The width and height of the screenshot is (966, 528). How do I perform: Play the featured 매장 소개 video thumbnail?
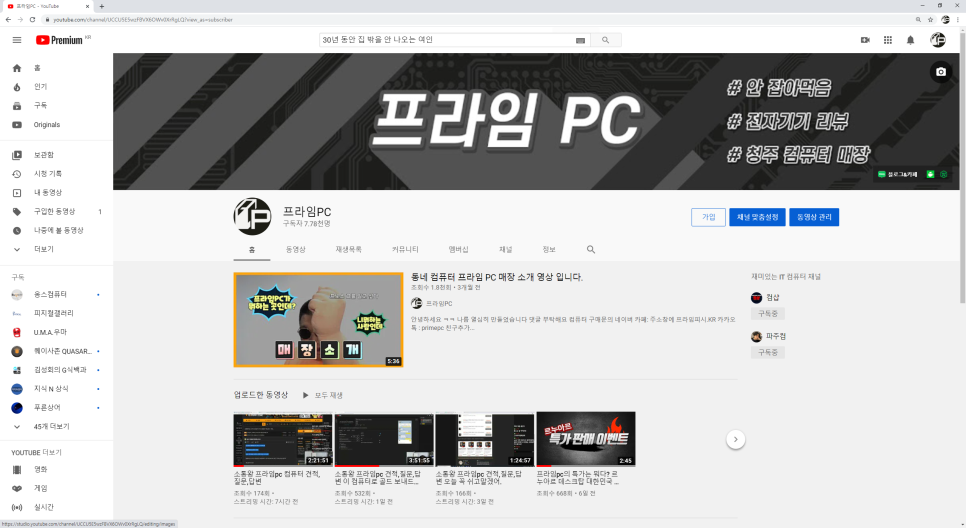tap(319, 320)
